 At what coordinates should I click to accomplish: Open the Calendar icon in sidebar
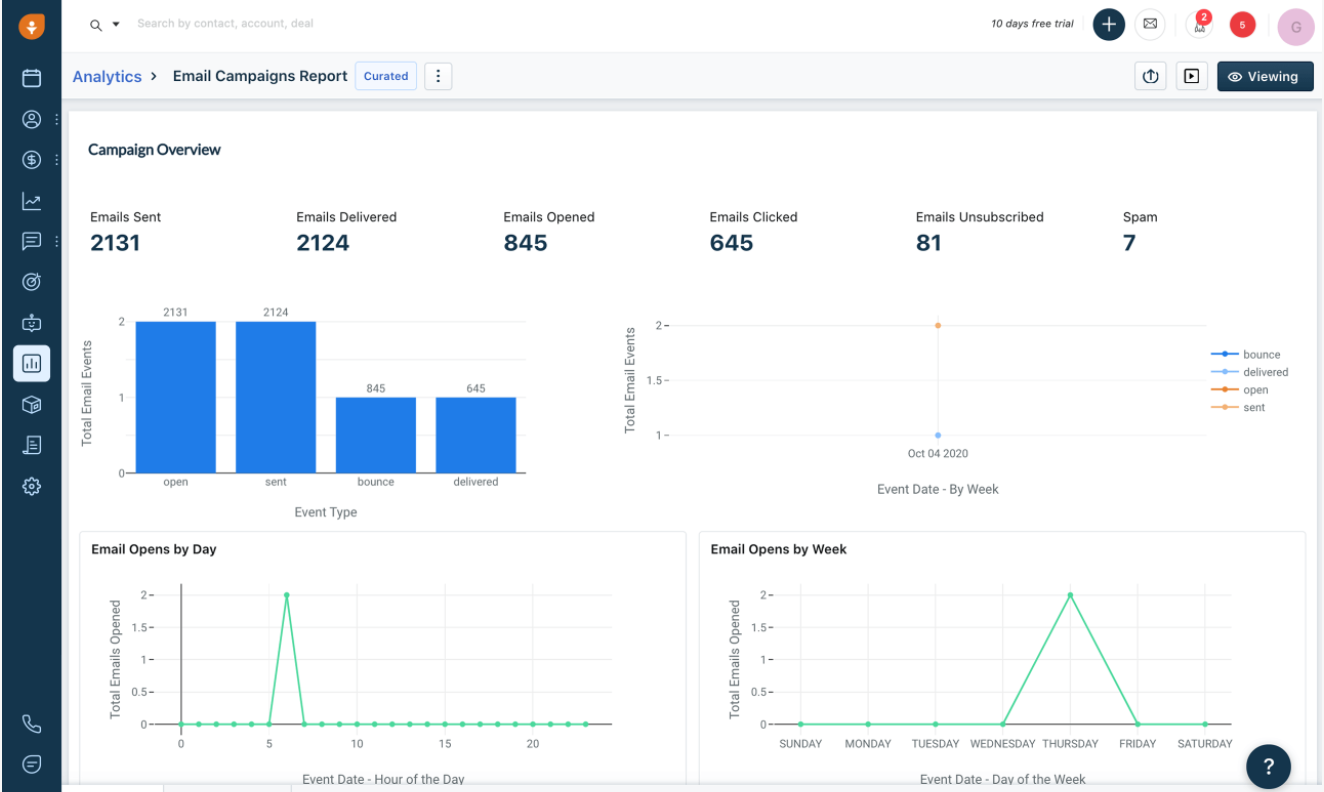(31, 78)
